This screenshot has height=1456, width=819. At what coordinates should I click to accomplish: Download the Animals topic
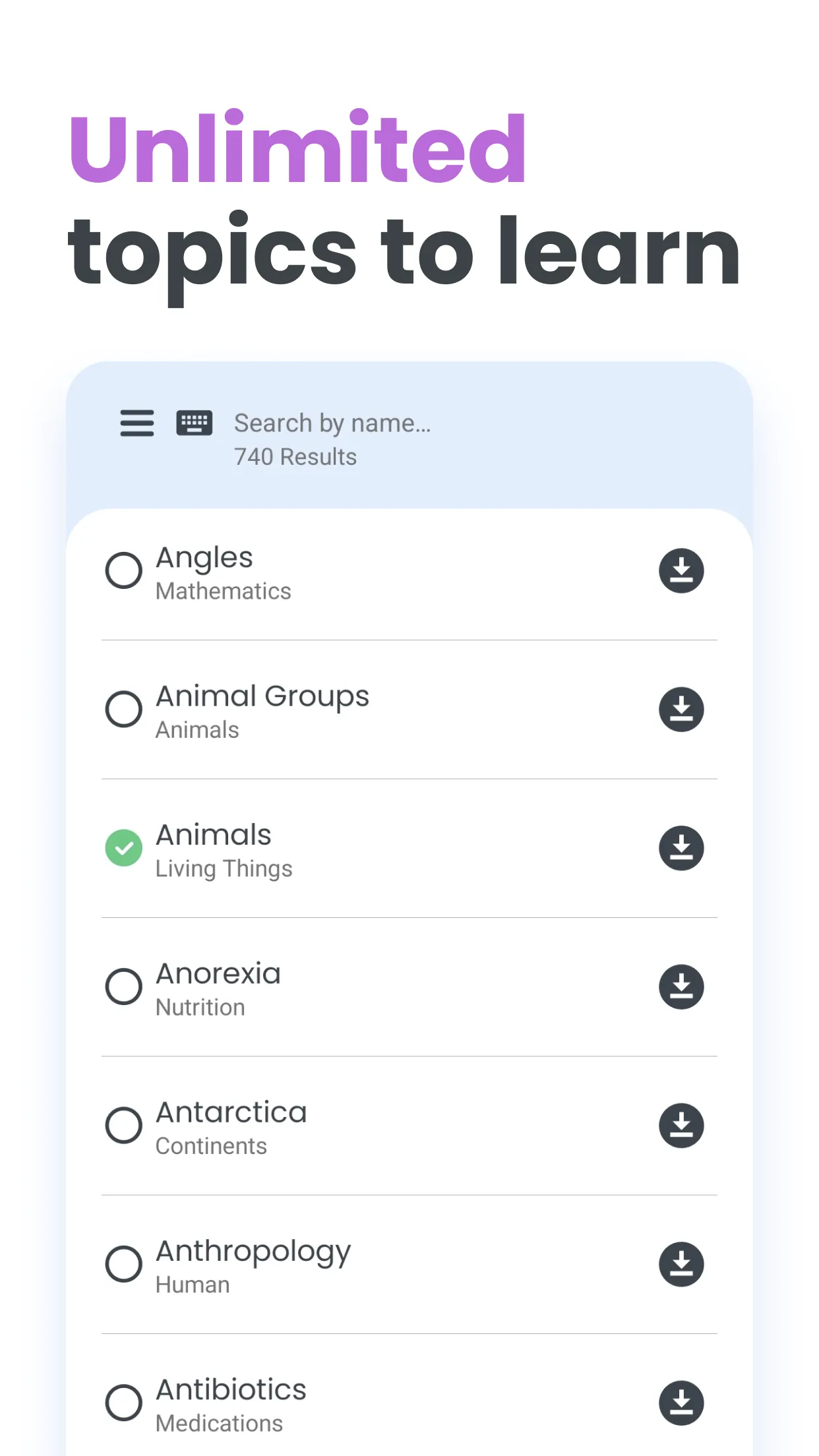click(x=681, y=848)
